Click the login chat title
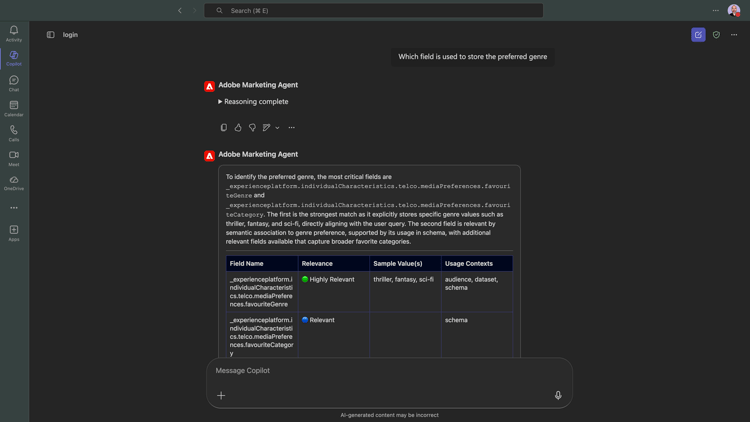750x422 pixels. [x=70, y=34]
